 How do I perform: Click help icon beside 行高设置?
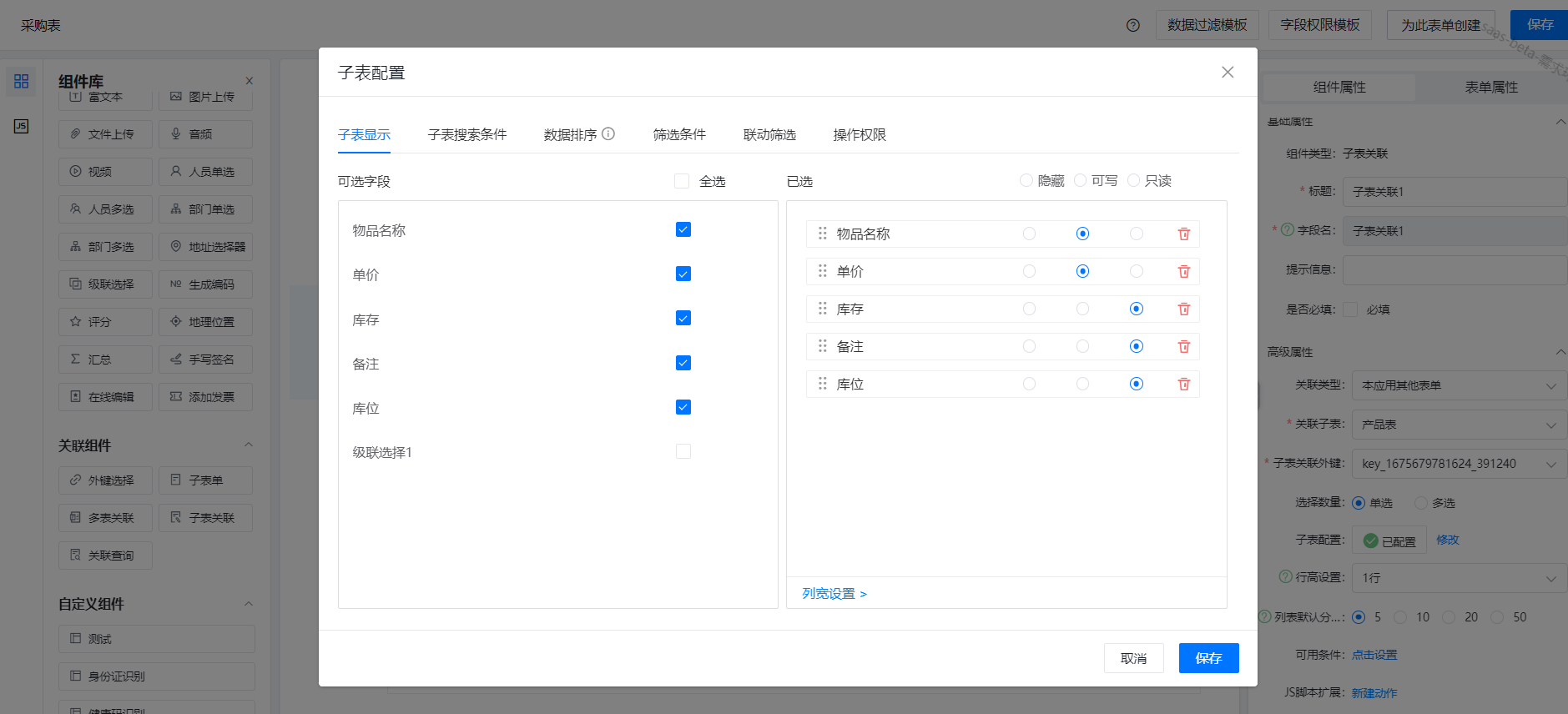pyautogui.click(x=1286, y=576)
